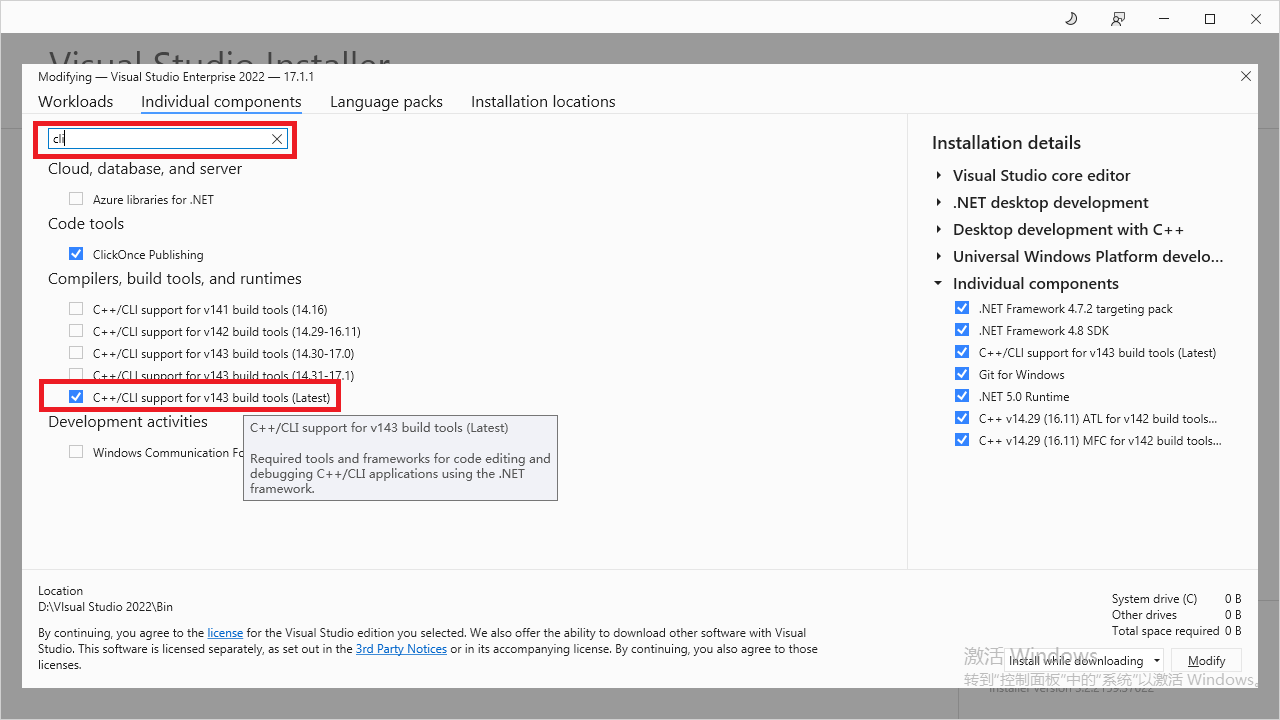Check C++/CLI support for v141 build tools (14.16)
1280x720 pixels.
click(76, 309)
